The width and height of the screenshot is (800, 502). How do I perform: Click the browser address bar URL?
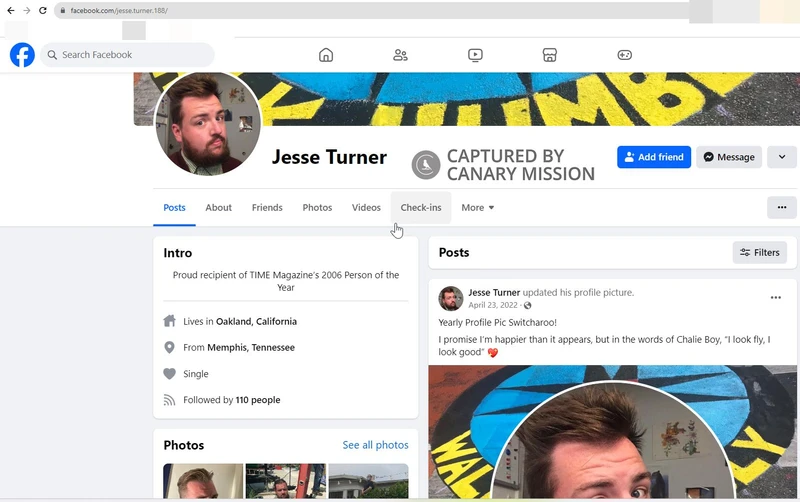(118, 10)
